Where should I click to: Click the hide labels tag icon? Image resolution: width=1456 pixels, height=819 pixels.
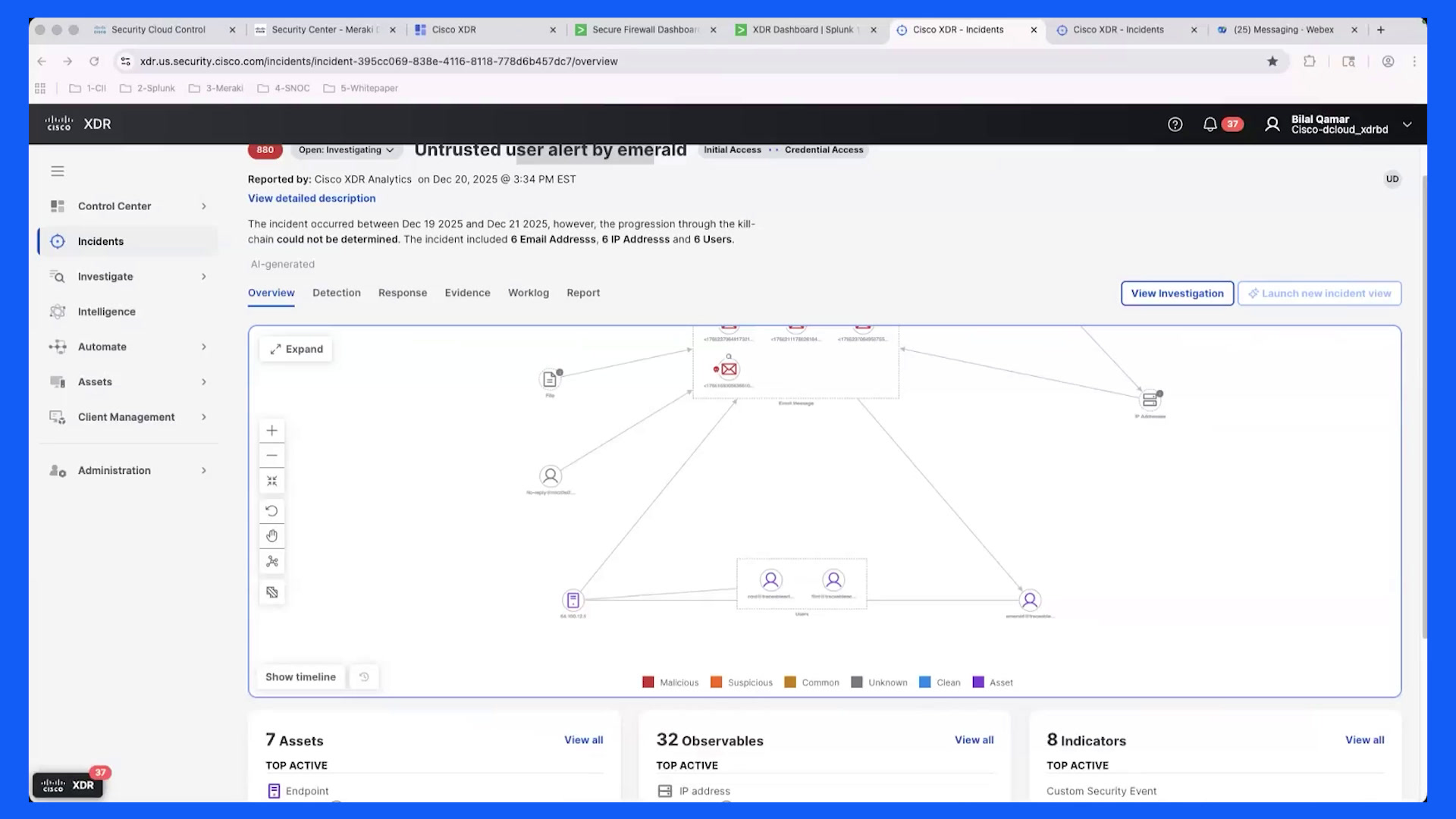point(271,592)
